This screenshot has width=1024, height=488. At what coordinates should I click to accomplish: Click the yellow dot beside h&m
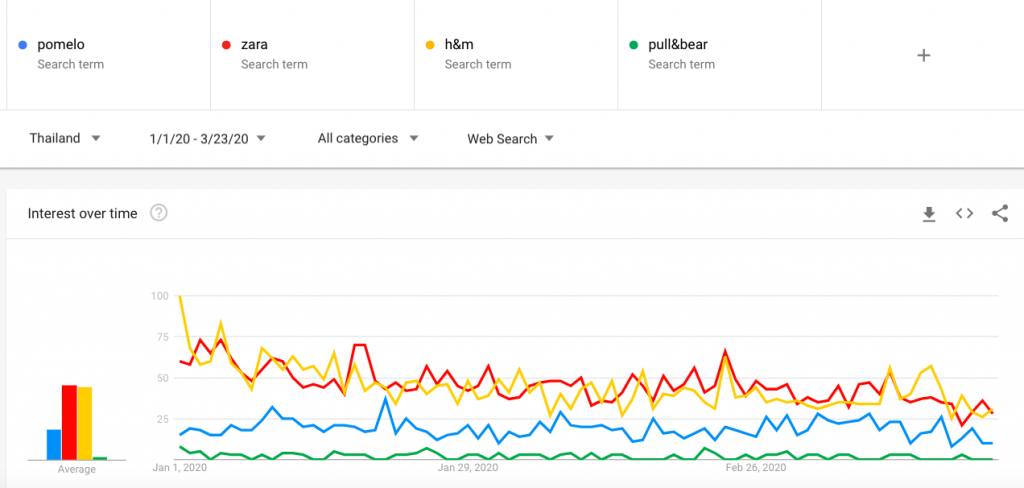430,45
